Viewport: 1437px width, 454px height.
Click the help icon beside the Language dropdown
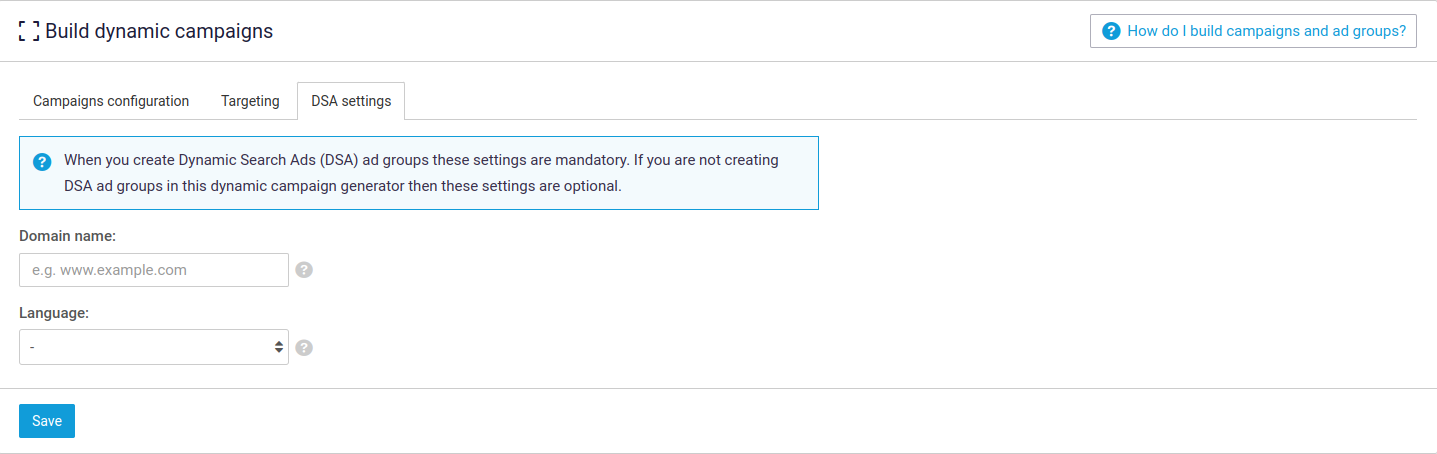coord(304,348)
